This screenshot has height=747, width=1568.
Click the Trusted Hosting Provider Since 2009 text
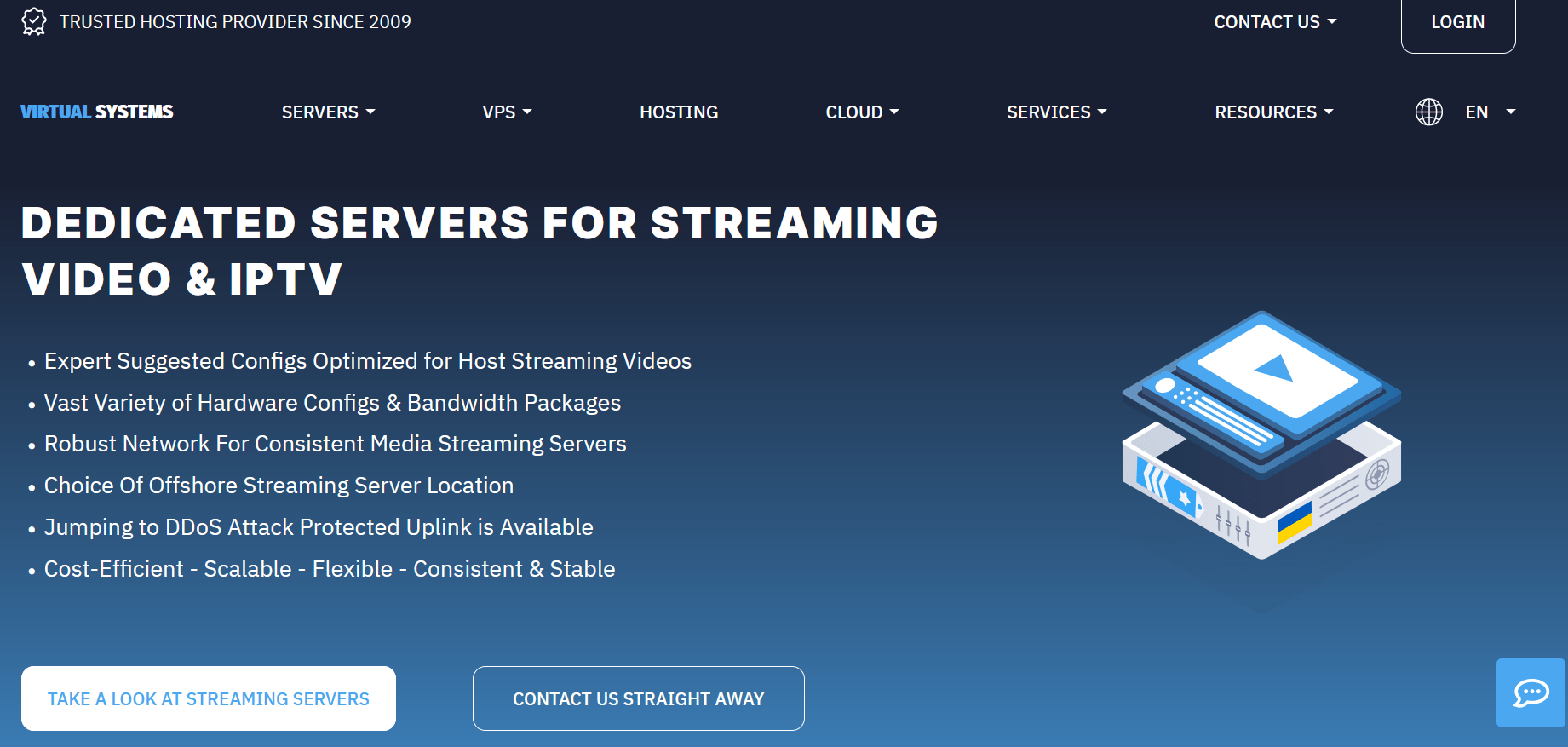235,22
